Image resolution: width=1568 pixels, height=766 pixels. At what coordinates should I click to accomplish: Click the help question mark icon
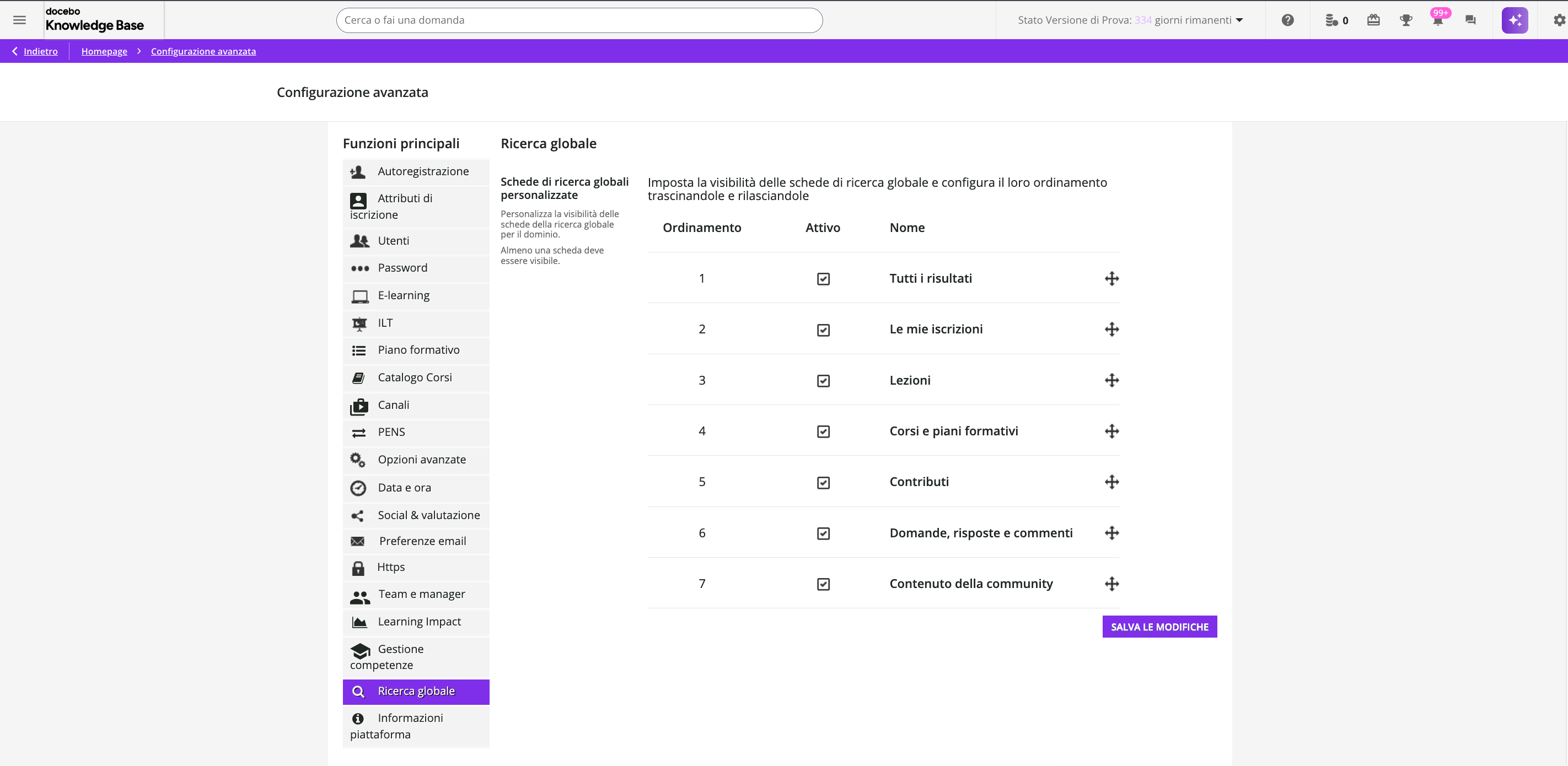point(1287,20)
